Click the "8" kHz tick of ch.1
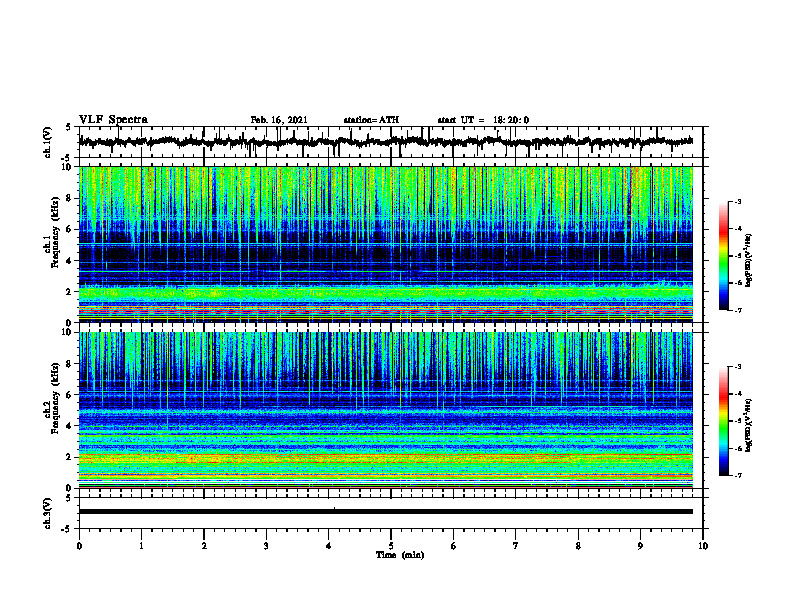The image size is (792, 612). [69, 198]
